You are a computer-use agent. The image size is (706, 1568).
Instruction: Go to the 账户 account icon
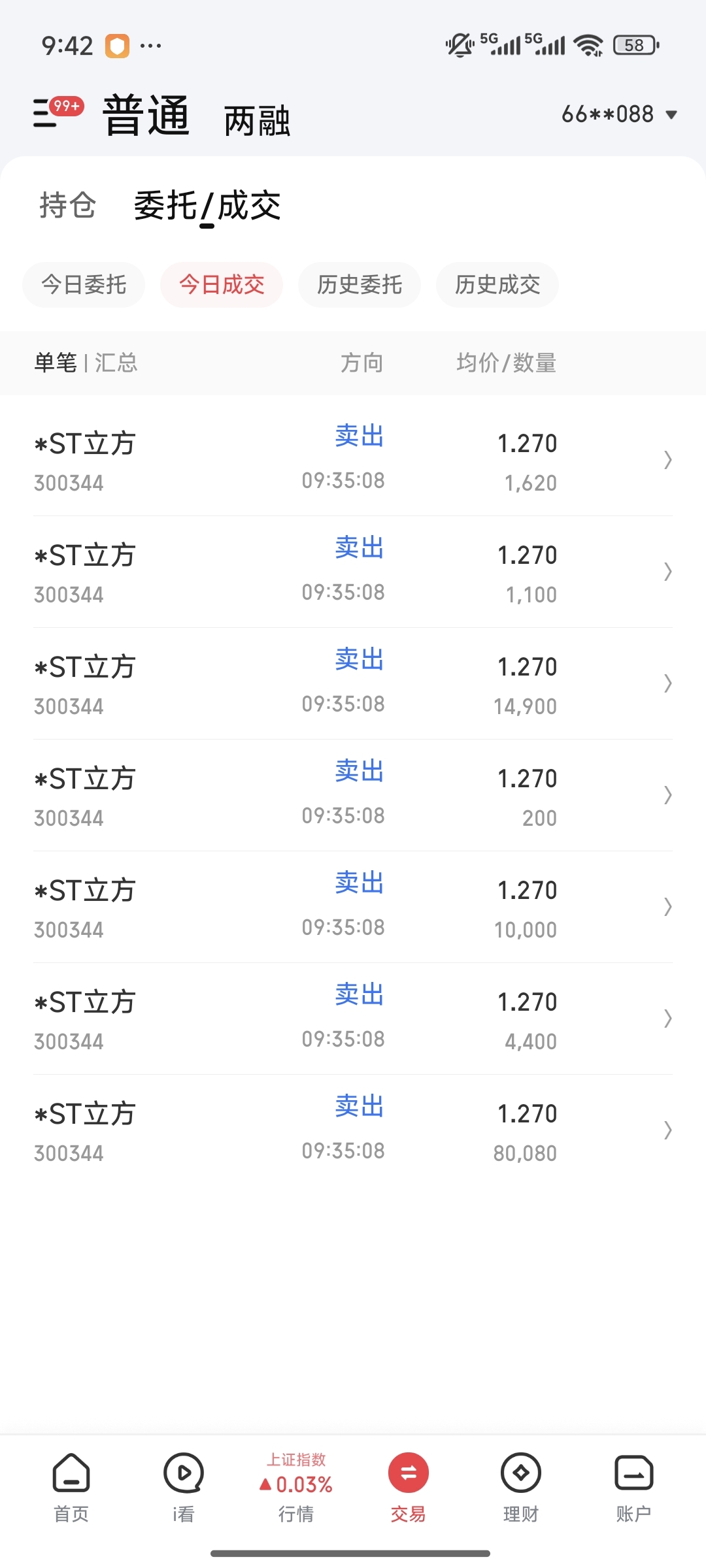tap(633, 1484)
